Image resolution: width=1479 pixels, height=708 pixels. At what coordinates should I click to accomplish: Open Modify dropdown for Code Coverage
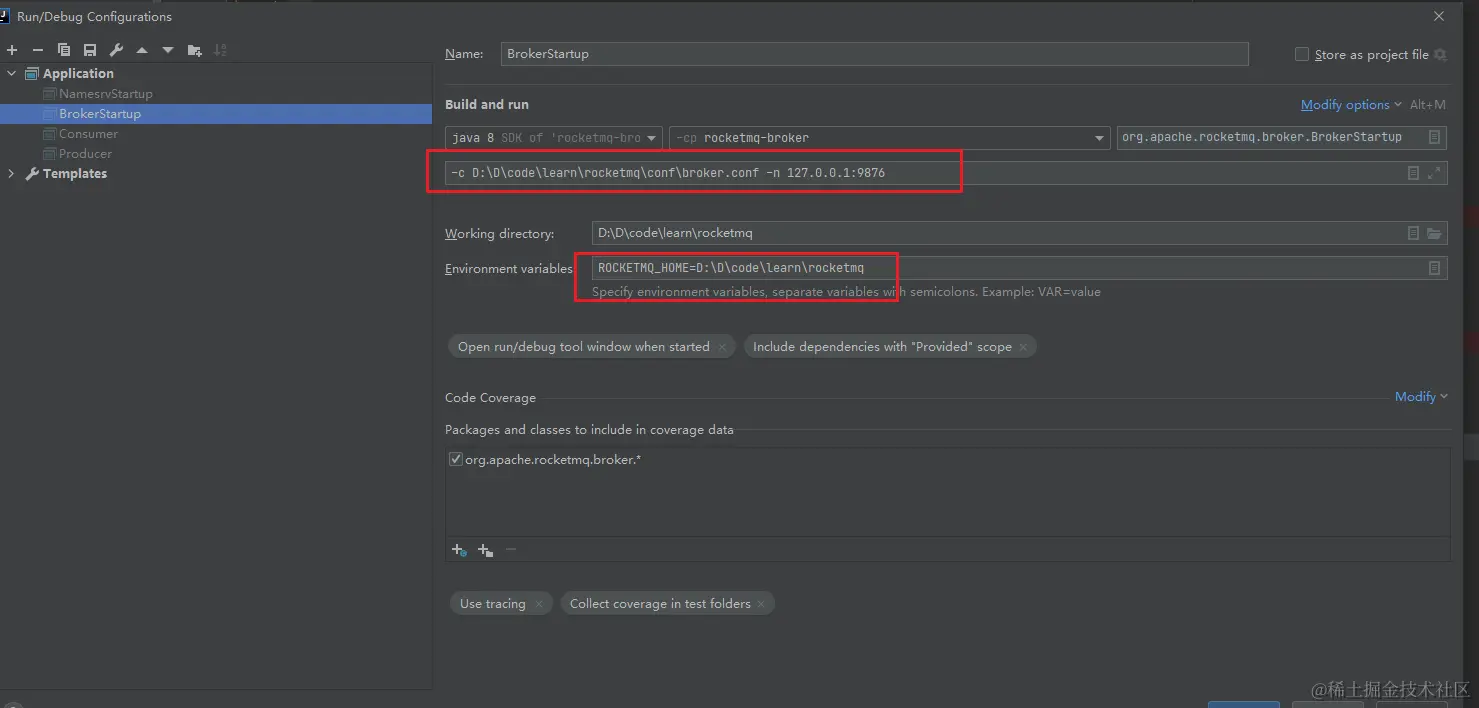(1421, 397)
